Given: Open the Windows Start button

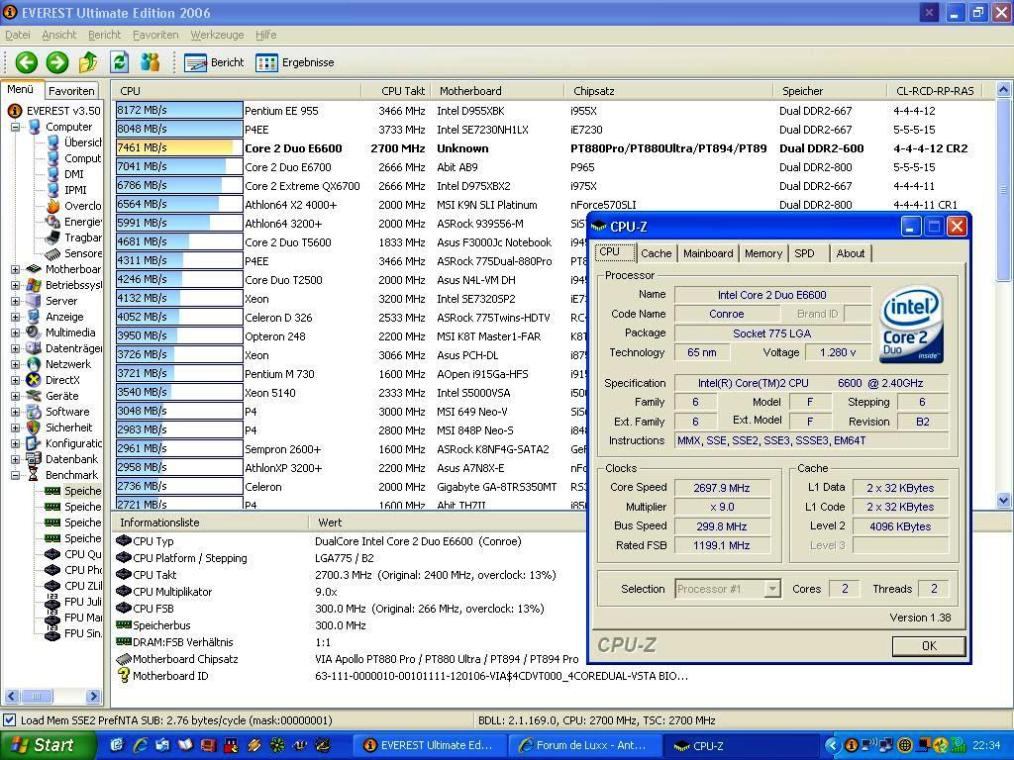Looking at the screenshot, I should (48, 745).
